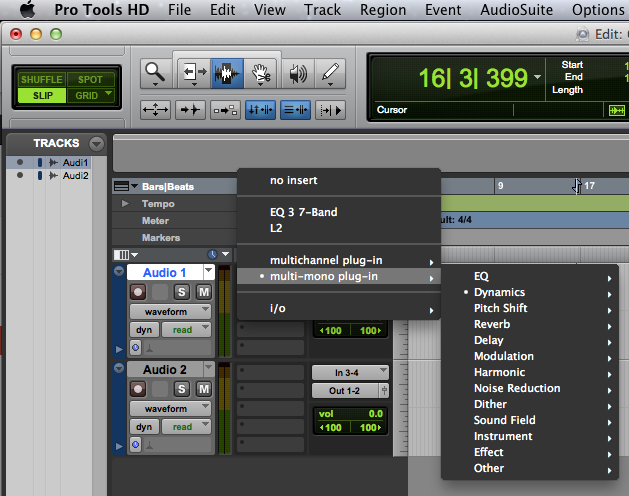
Task: Toggle Audi2 show/hide dot in the Tracks list
Action: point(20,175)
